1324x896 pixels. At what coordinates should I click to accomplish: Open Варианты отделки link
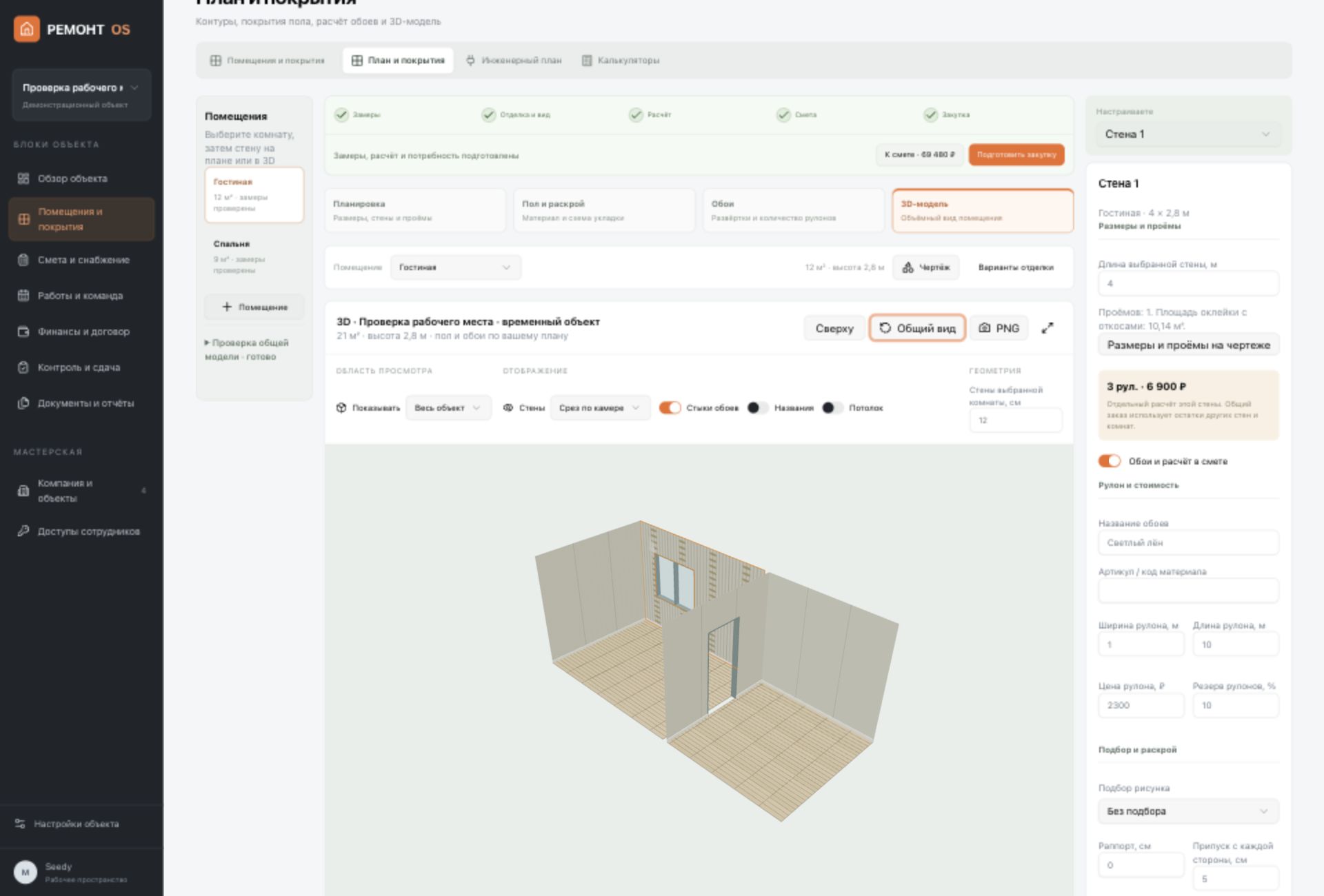[1016, 267]
